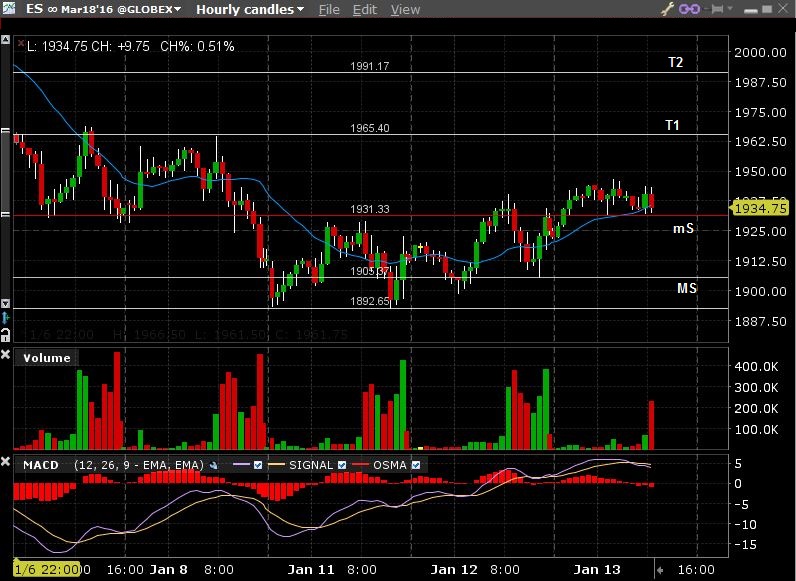Click the vertical auto-scale arrows icon

pyautogui.click(x=6, y=318)
